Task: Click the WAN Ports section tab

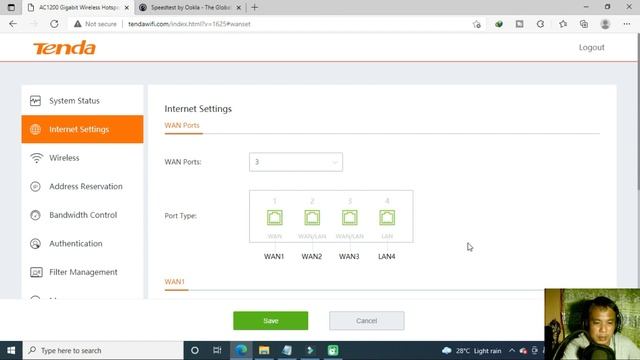Action: click(182, 125)
